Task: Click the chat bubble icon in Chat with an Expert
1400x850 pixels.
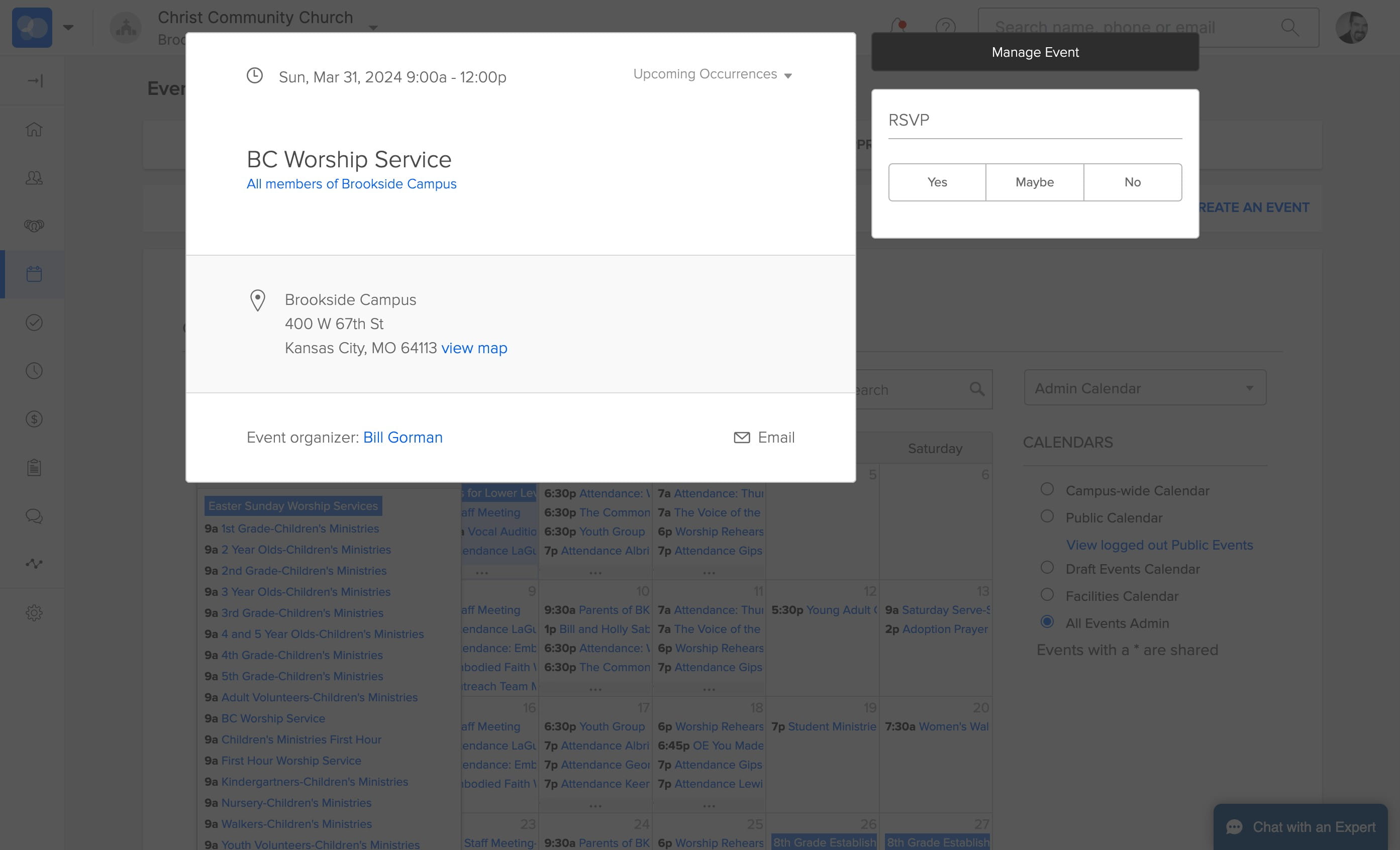Action: pos(1234,827)
